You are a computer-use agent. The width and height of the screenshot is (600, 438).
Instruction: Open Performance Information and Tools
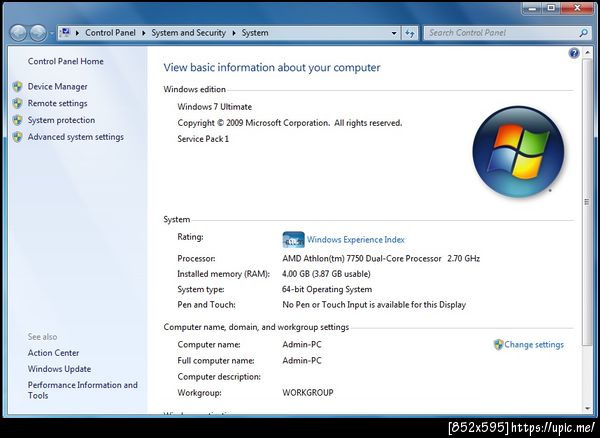coord(82,390)
